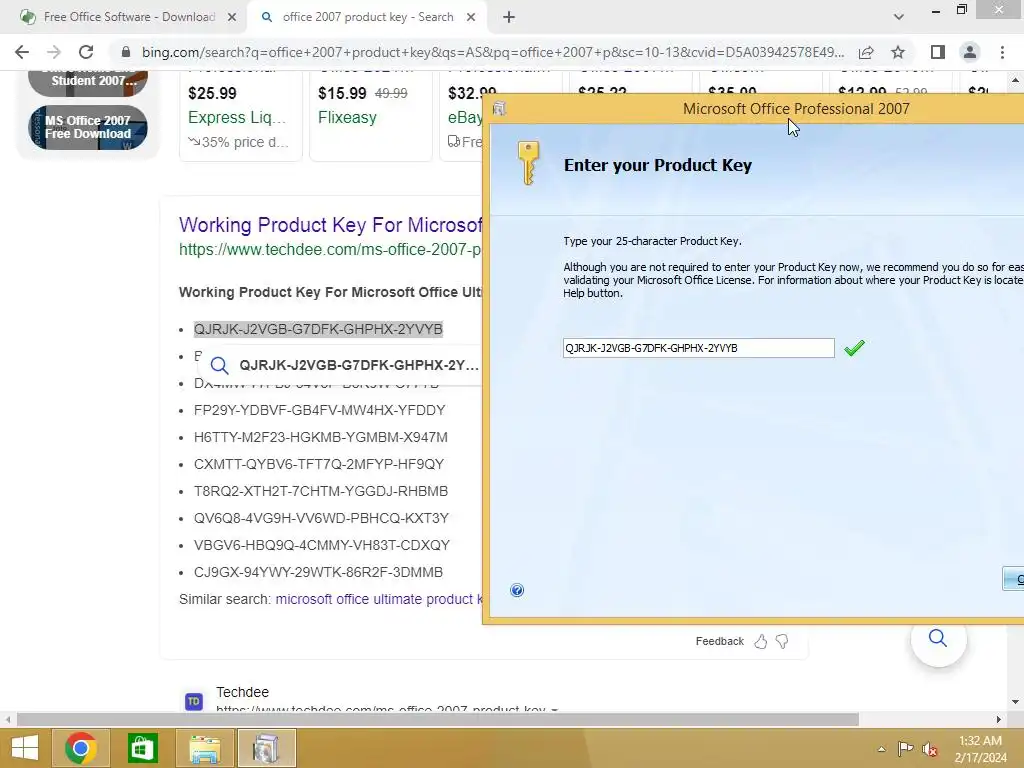Screen dimensions: 1024x768
Task: Expand the tab search chevron
Action: [x=899, y=17]
